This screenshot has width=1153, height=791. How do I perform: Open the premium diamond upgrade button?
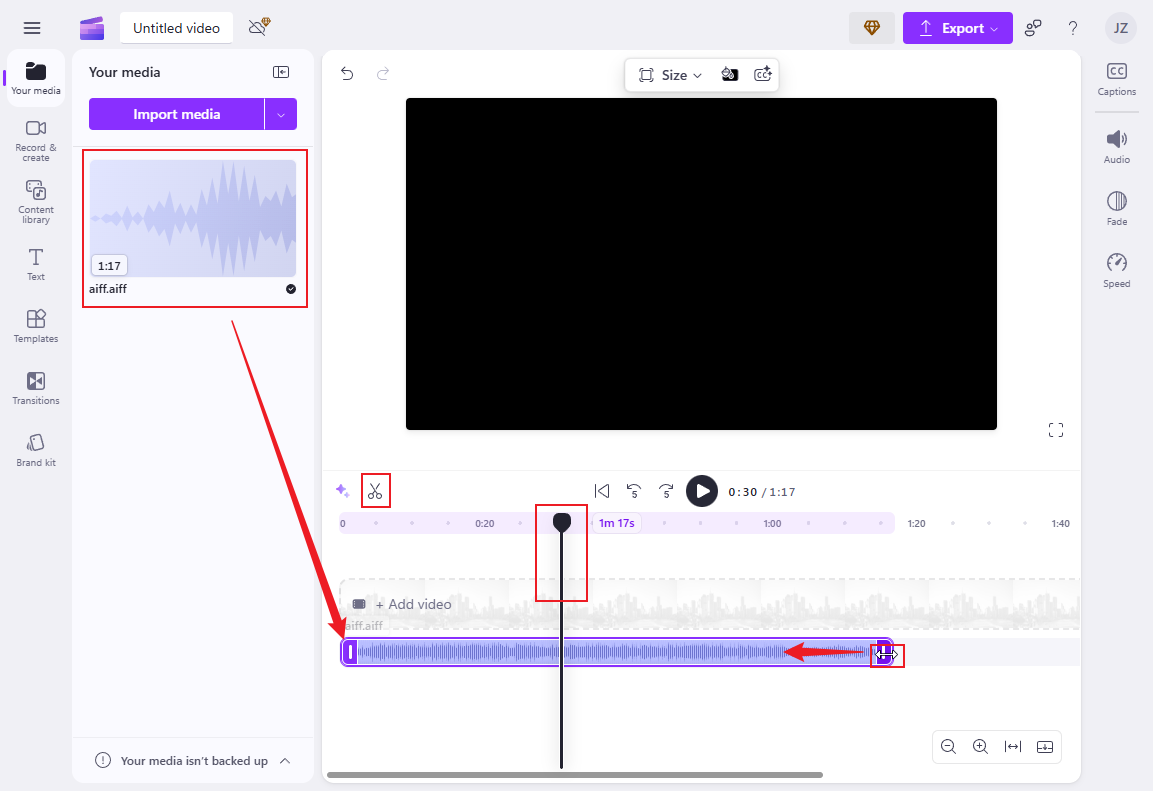(x=872, y=28)
